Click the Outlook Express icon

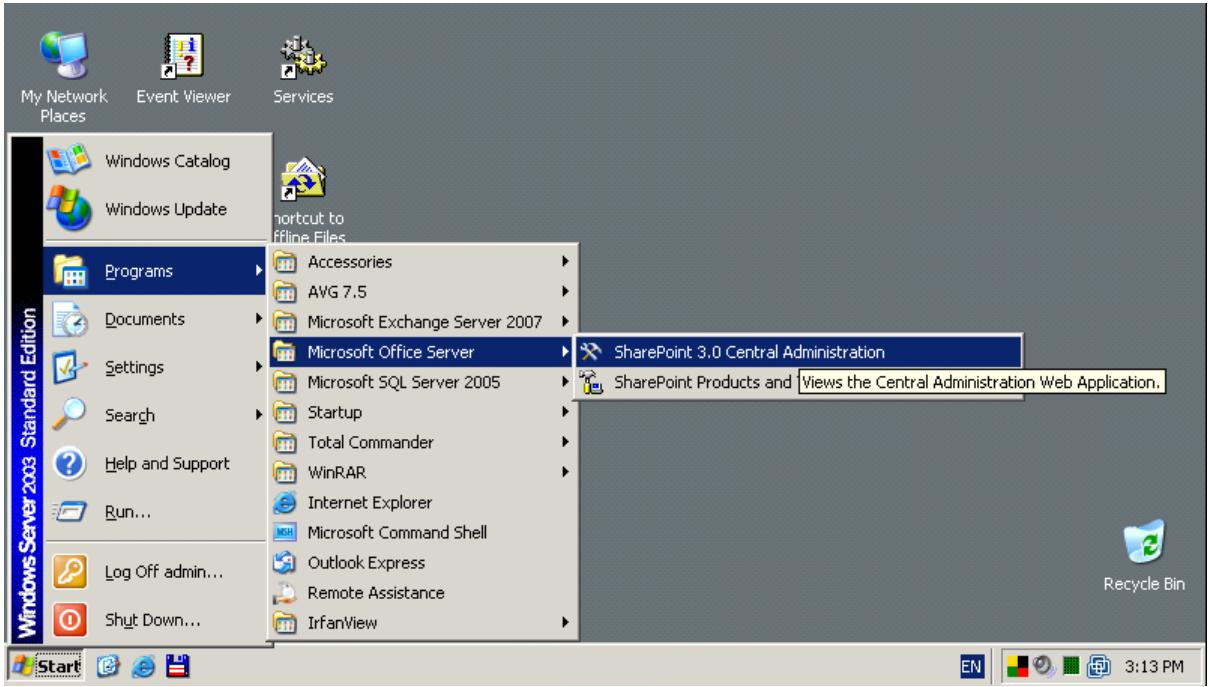click(x=285, y=563)
